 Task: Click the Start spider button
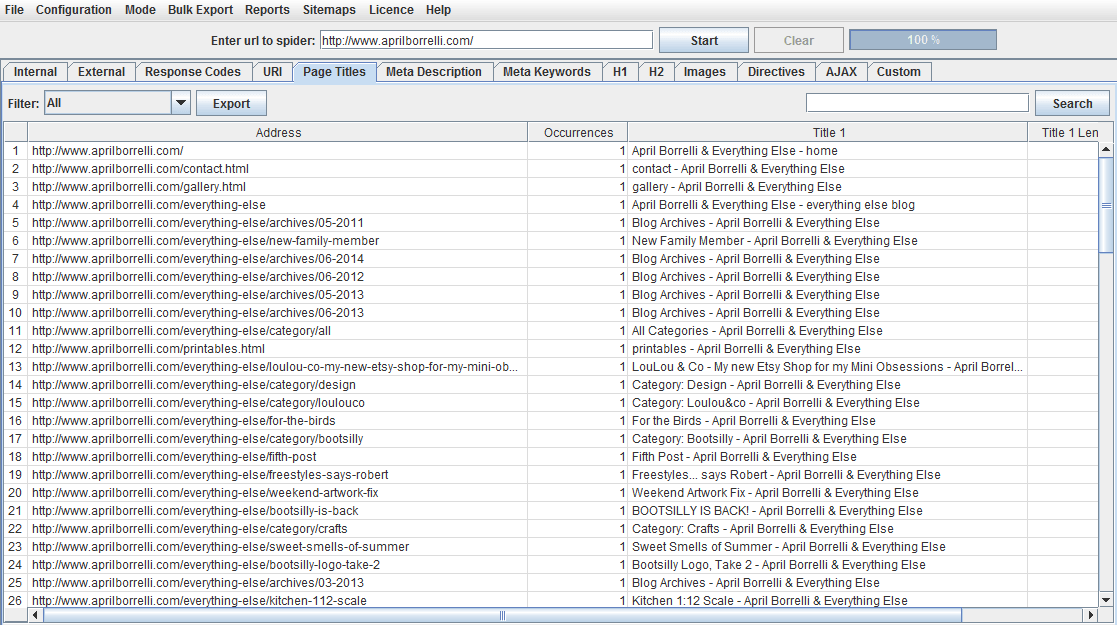[x=704, y=41]
